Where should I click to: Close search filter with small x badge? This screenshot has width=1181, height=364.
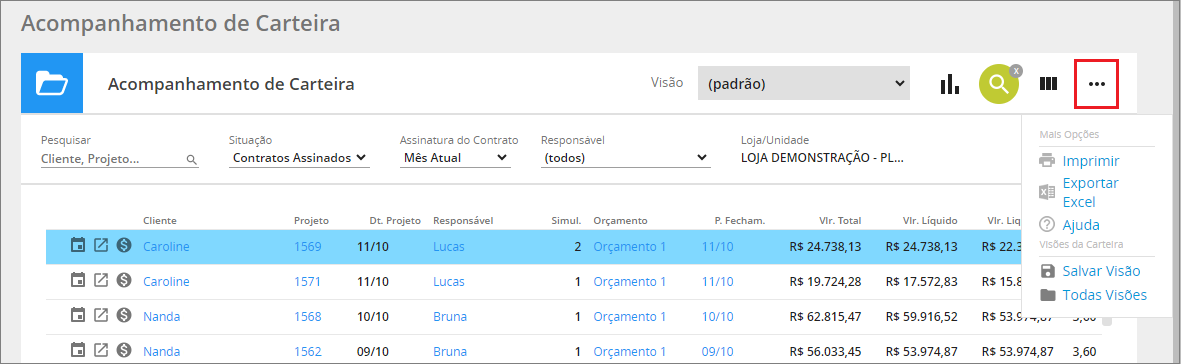click(x=1016, y=70)
